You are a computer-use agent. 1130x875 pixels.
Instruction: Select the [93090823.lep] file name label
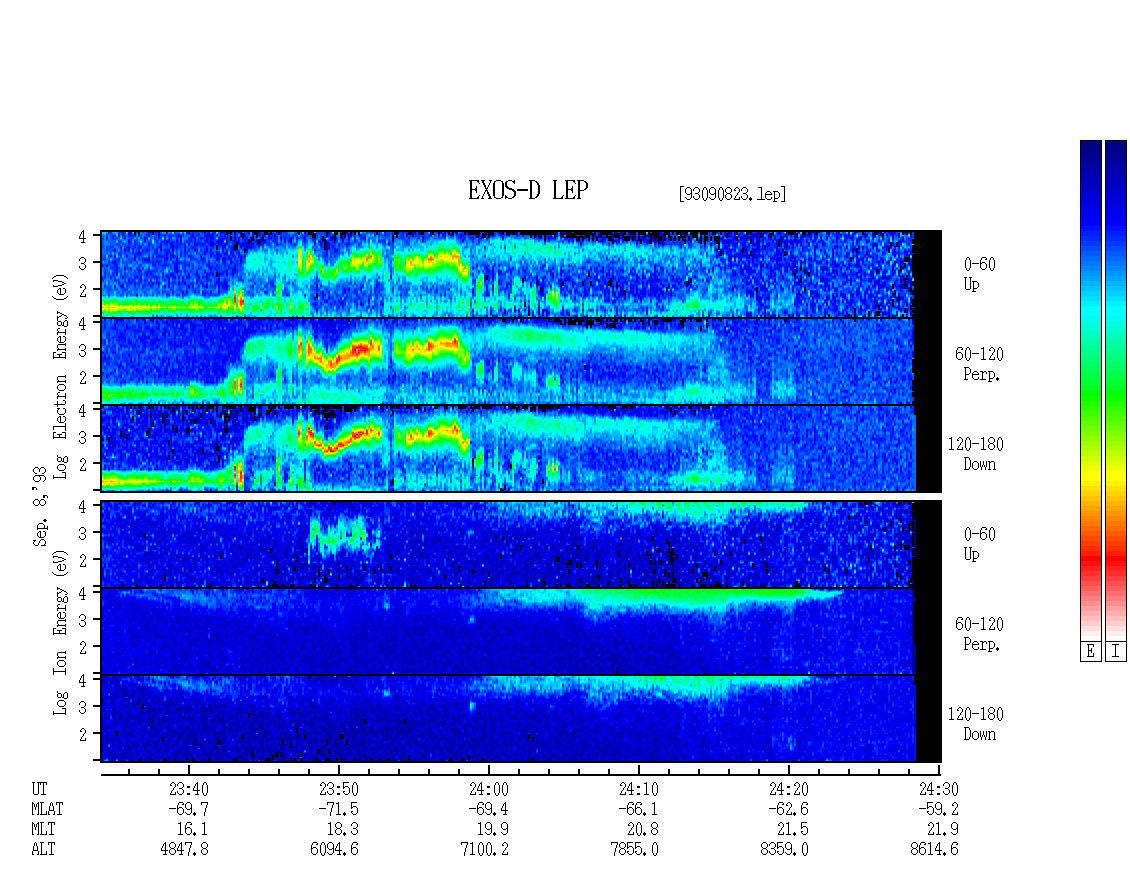732,194
